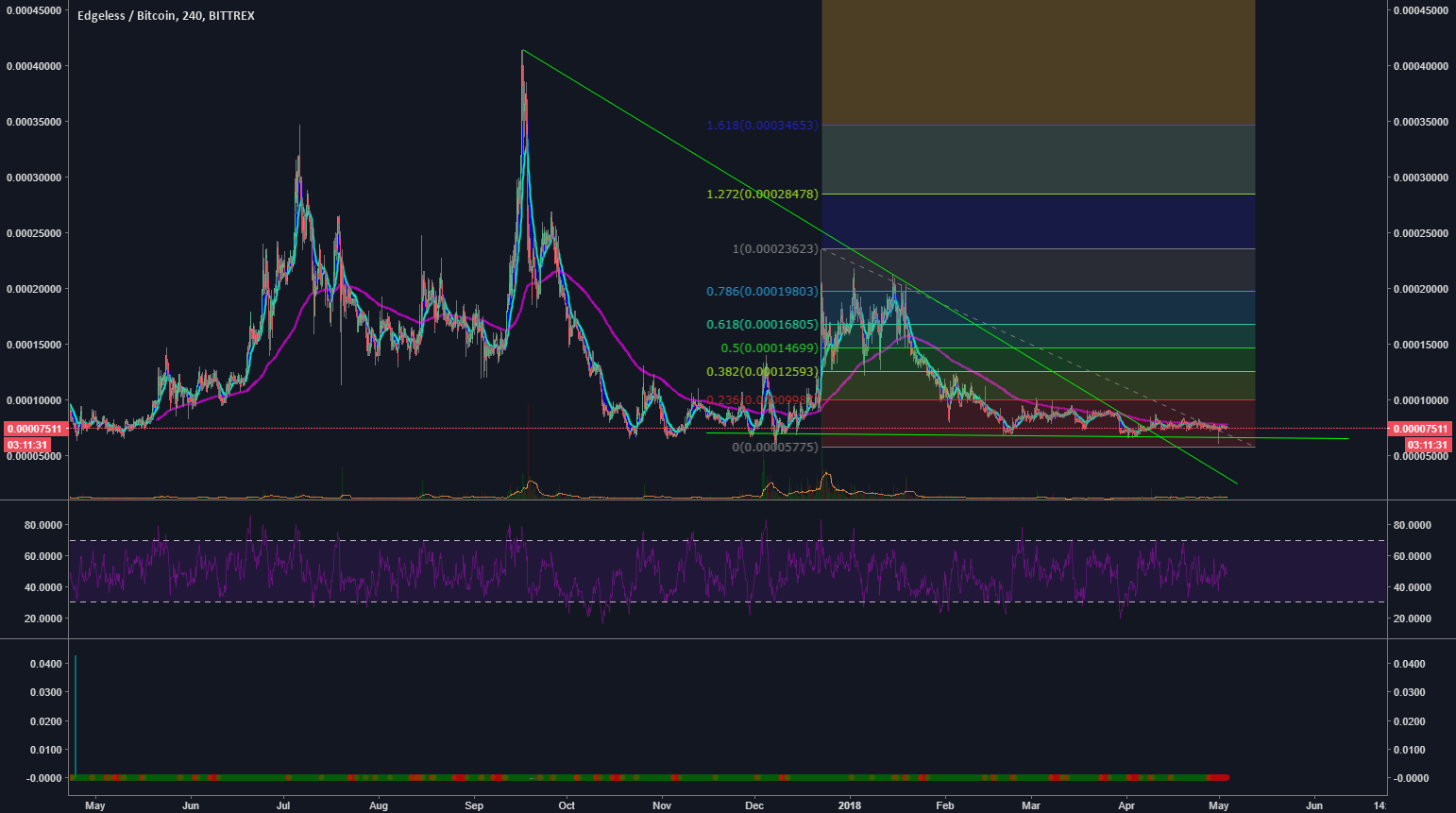Click the Dec label on the time axis

(754, 805)
